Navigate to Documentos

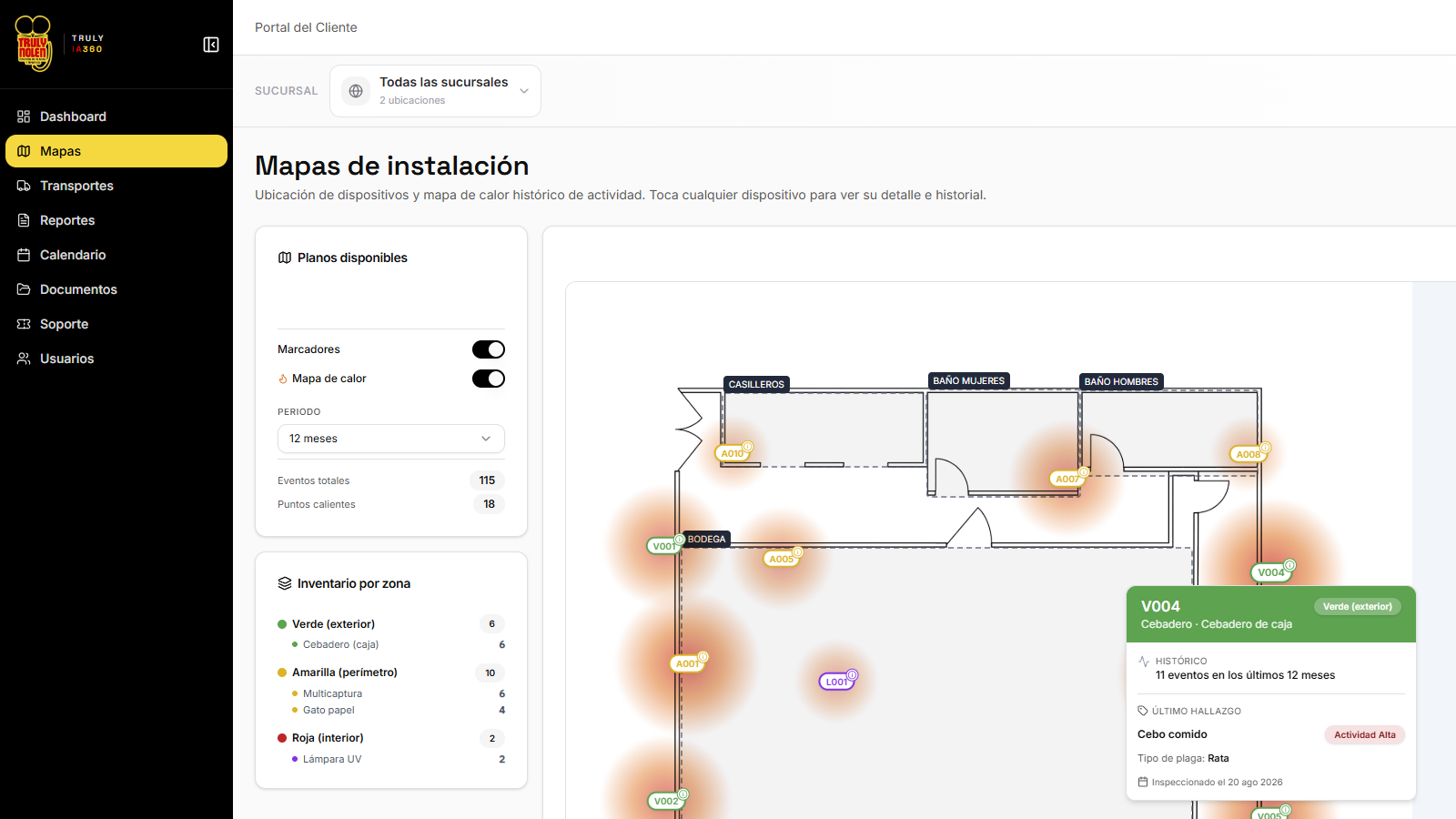point(116,289)
